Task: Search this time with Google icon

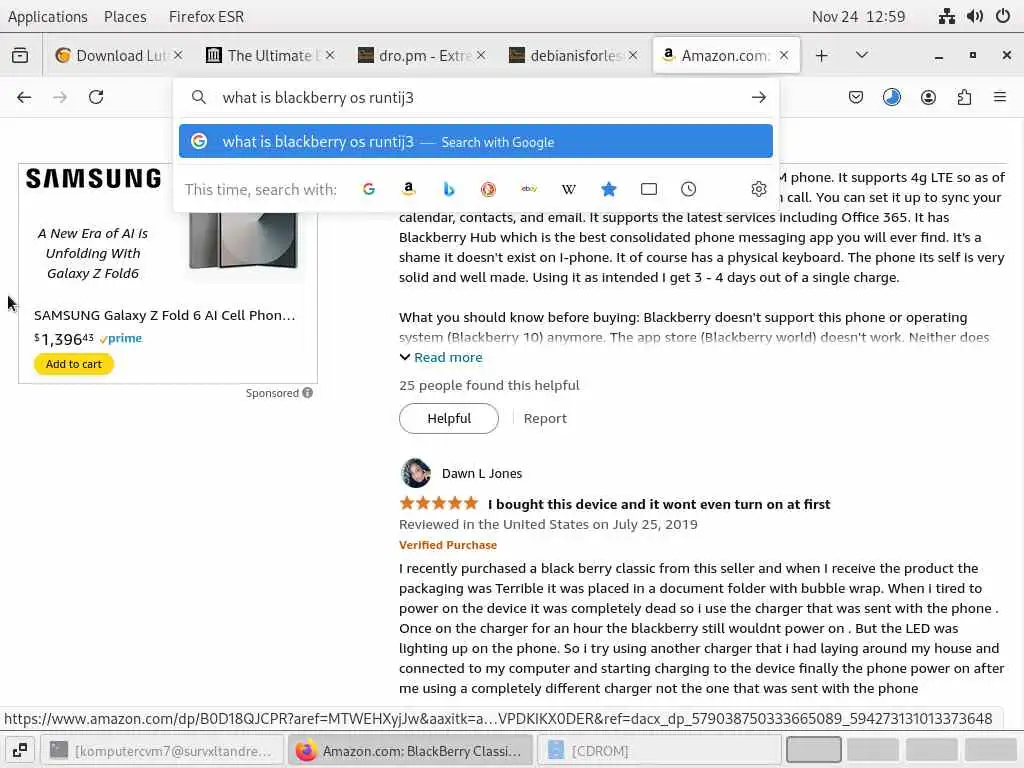Action: tap(369, 189)
